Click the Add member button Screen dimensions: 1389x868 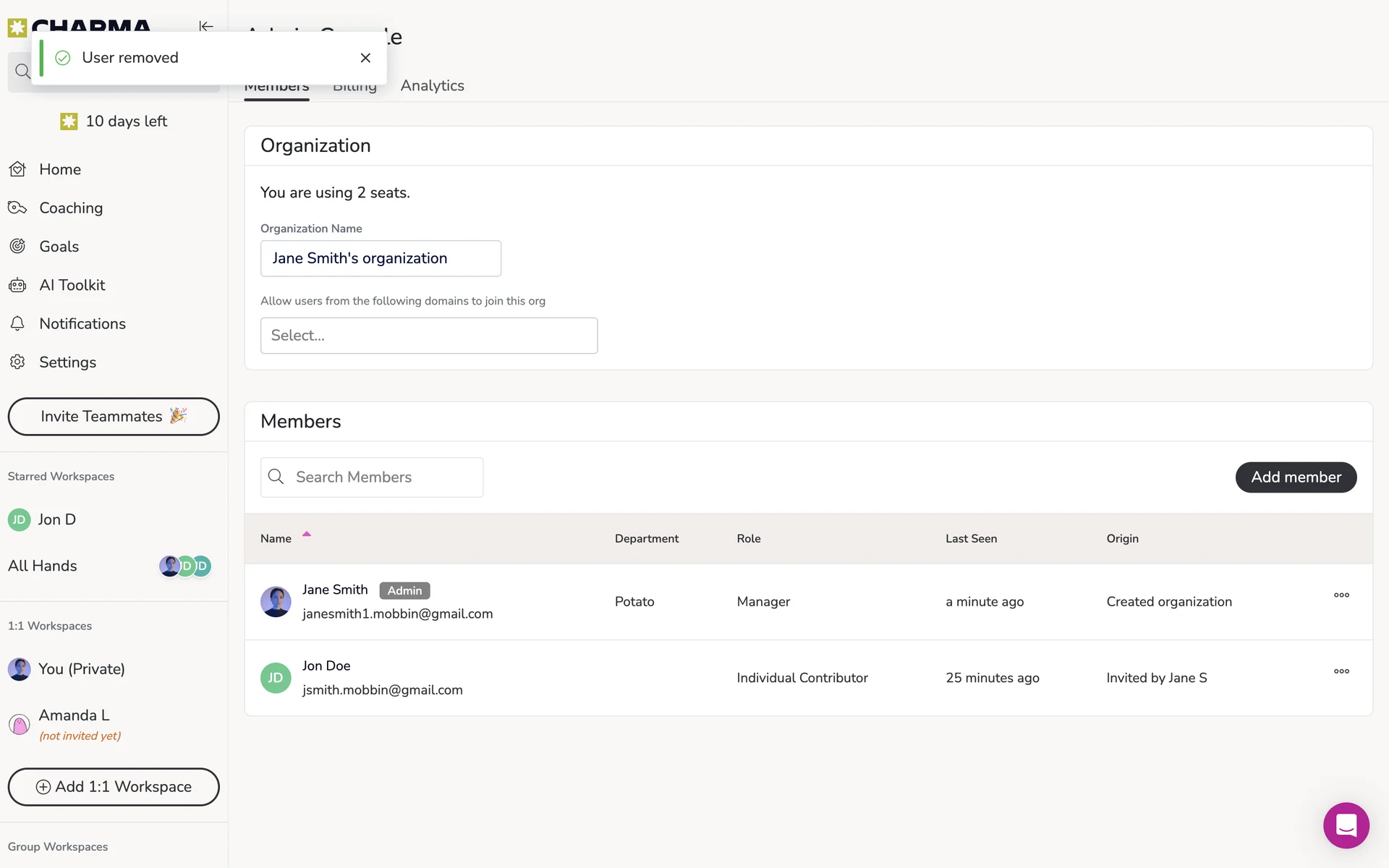point(1295,477)
